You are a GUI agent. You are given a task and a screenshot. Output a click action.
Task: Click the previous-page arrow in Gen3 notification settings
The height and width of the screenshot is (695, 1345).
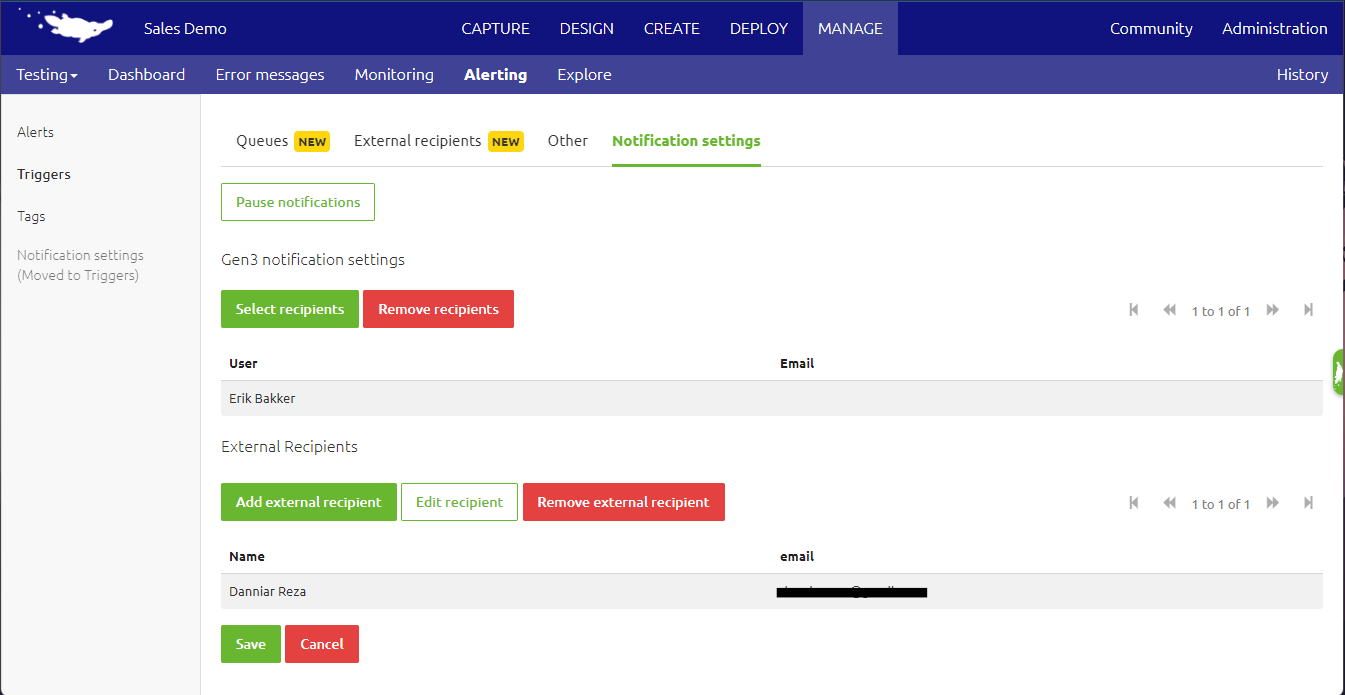[1169, 310]
